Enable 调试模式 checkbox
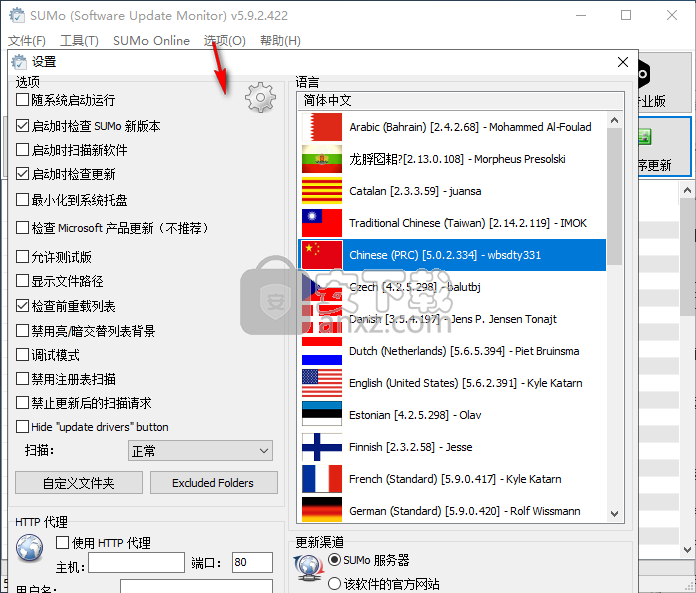This screenshot has width=696, height=593. (x=22, y=355)
